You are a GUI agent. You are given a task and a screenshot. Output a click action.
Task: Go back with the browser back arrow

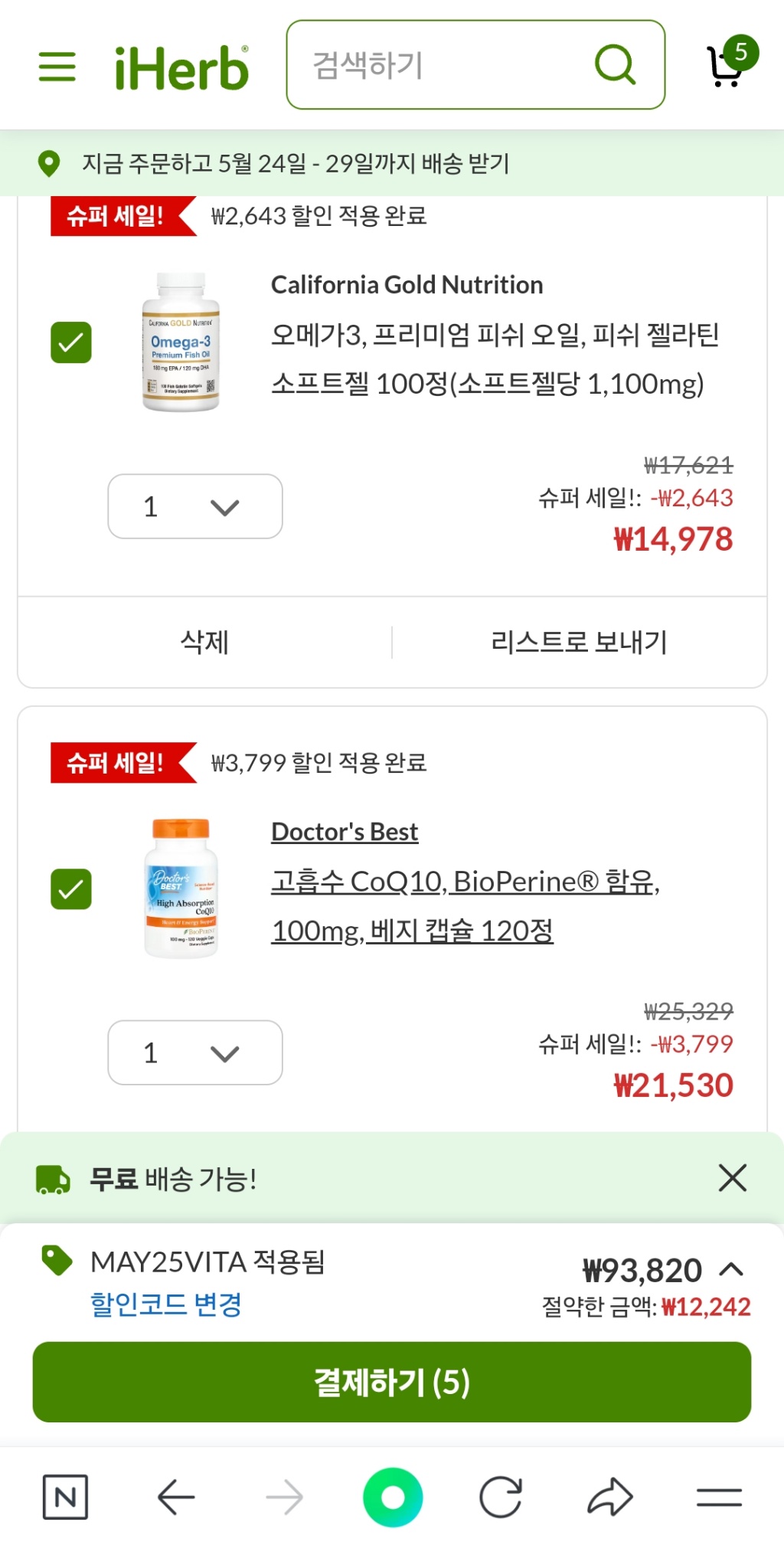pos(176,1497)
